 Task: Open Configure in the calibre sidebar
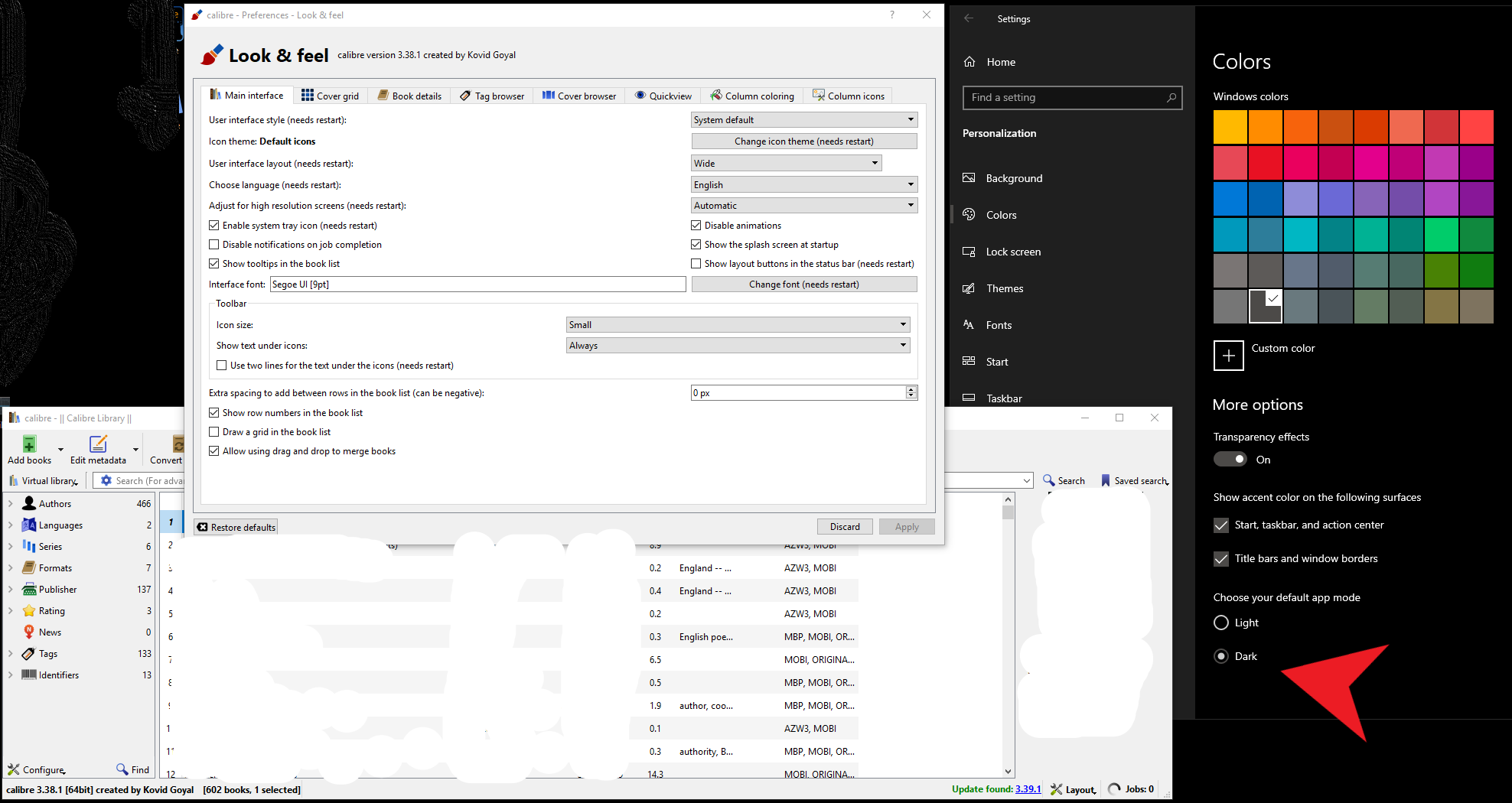pyautogui.click(x=36, y=769)
